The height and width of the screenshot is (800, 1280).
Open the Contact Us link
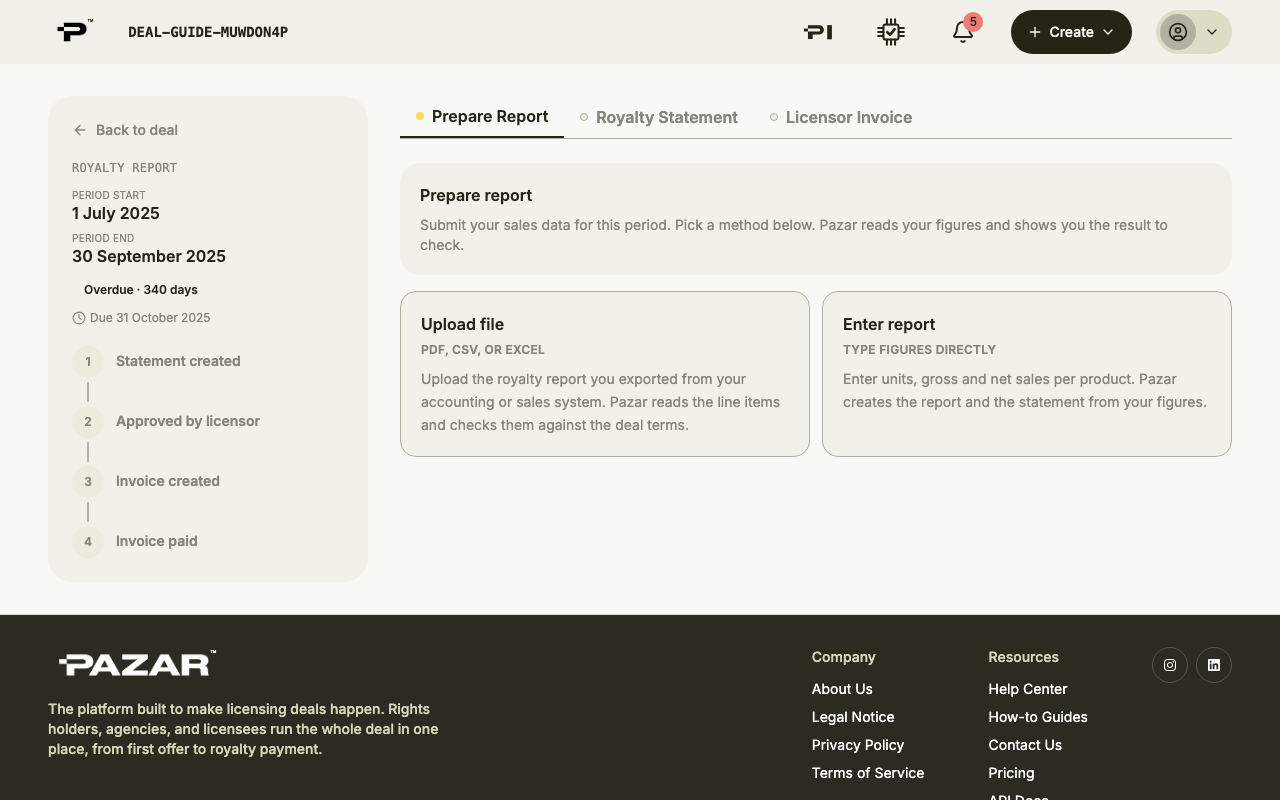[x=1025, y=745]
